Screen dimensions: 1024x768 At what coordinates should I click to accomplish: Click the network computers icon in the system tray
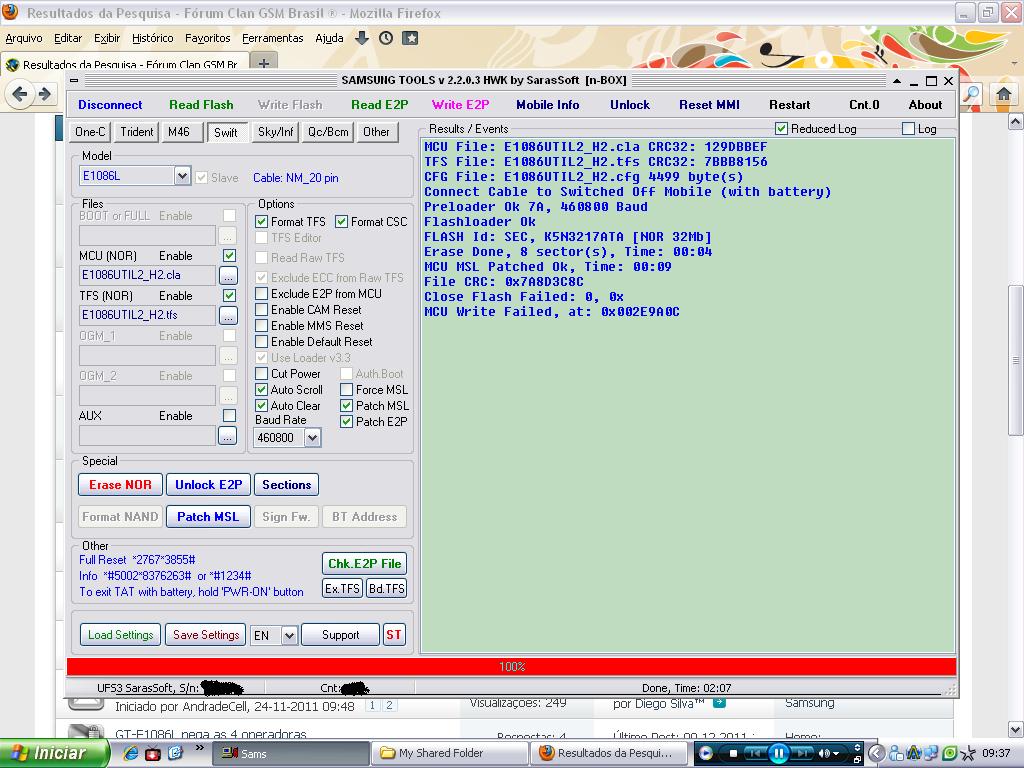pos(933,754)
